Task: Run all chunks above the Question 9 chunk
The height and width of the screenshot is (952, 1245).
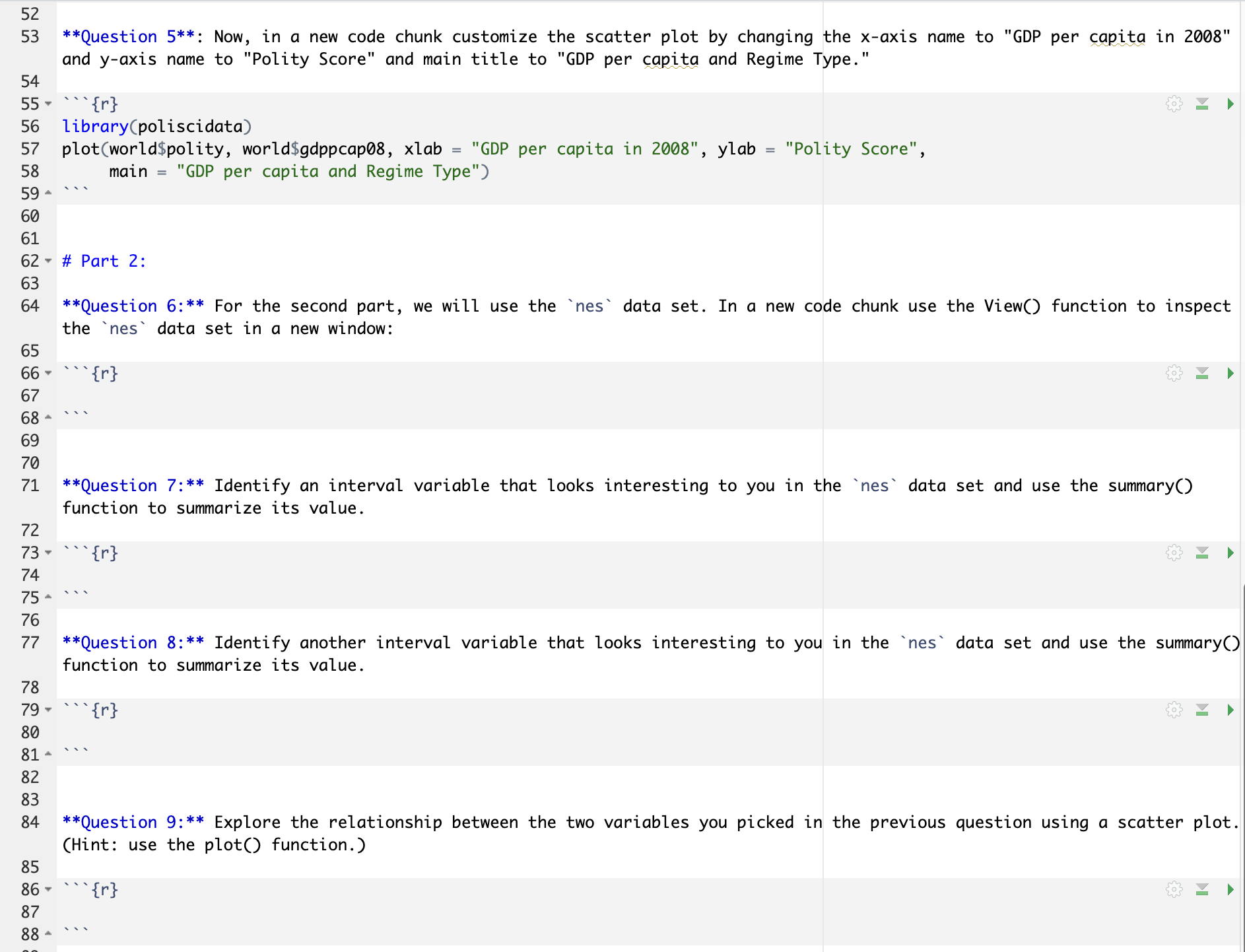Action: tap(1202, 889)
